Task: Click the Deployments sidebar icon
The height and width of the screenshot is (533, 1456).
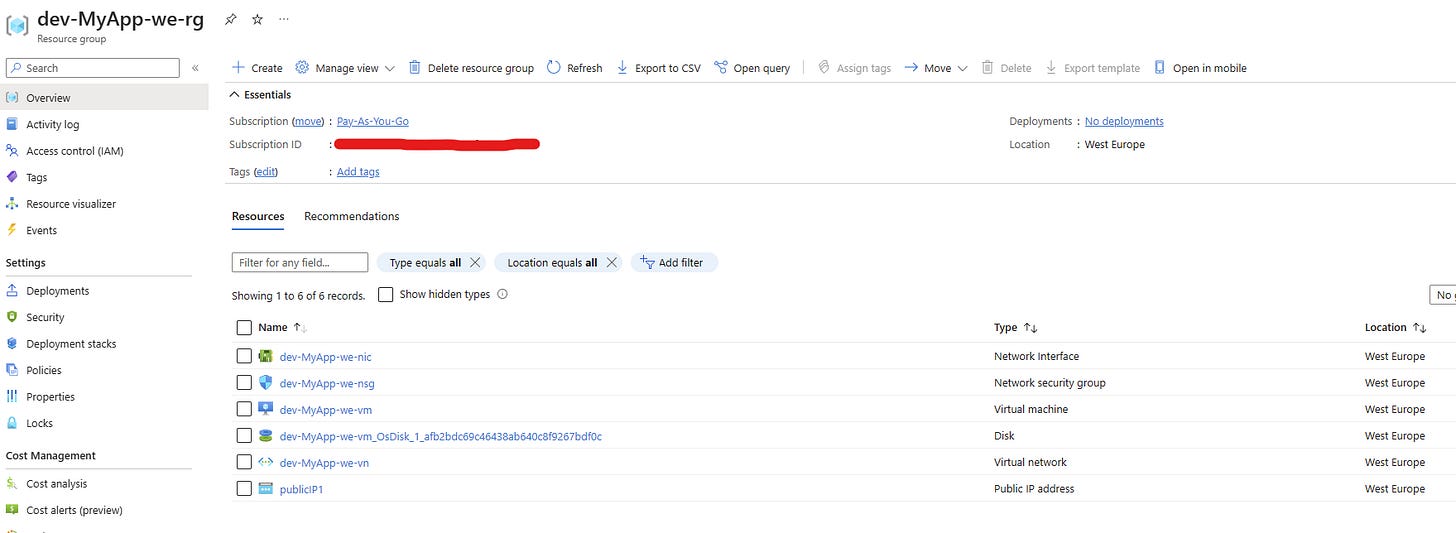Action: pyautogui.click(x=12, y=291)
